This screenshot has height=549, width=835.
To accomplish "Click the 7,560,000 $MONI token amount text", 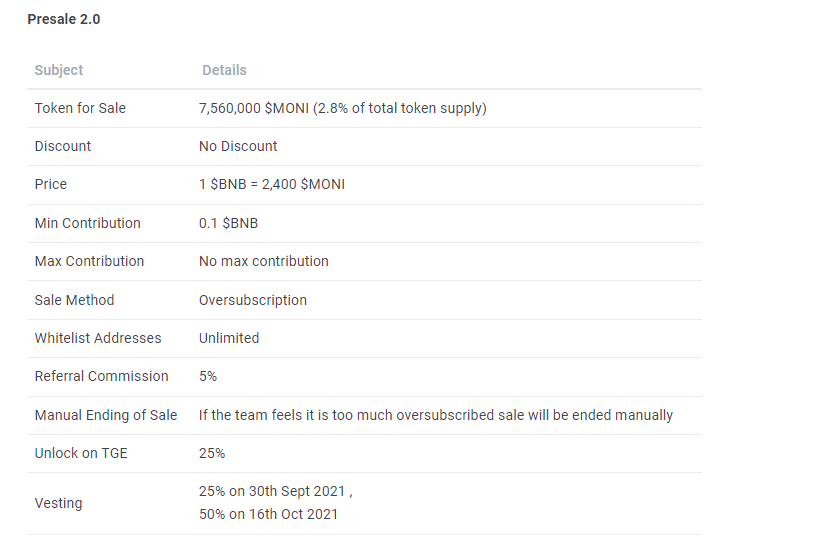I will pyautogui.click(x=254, y=108).
